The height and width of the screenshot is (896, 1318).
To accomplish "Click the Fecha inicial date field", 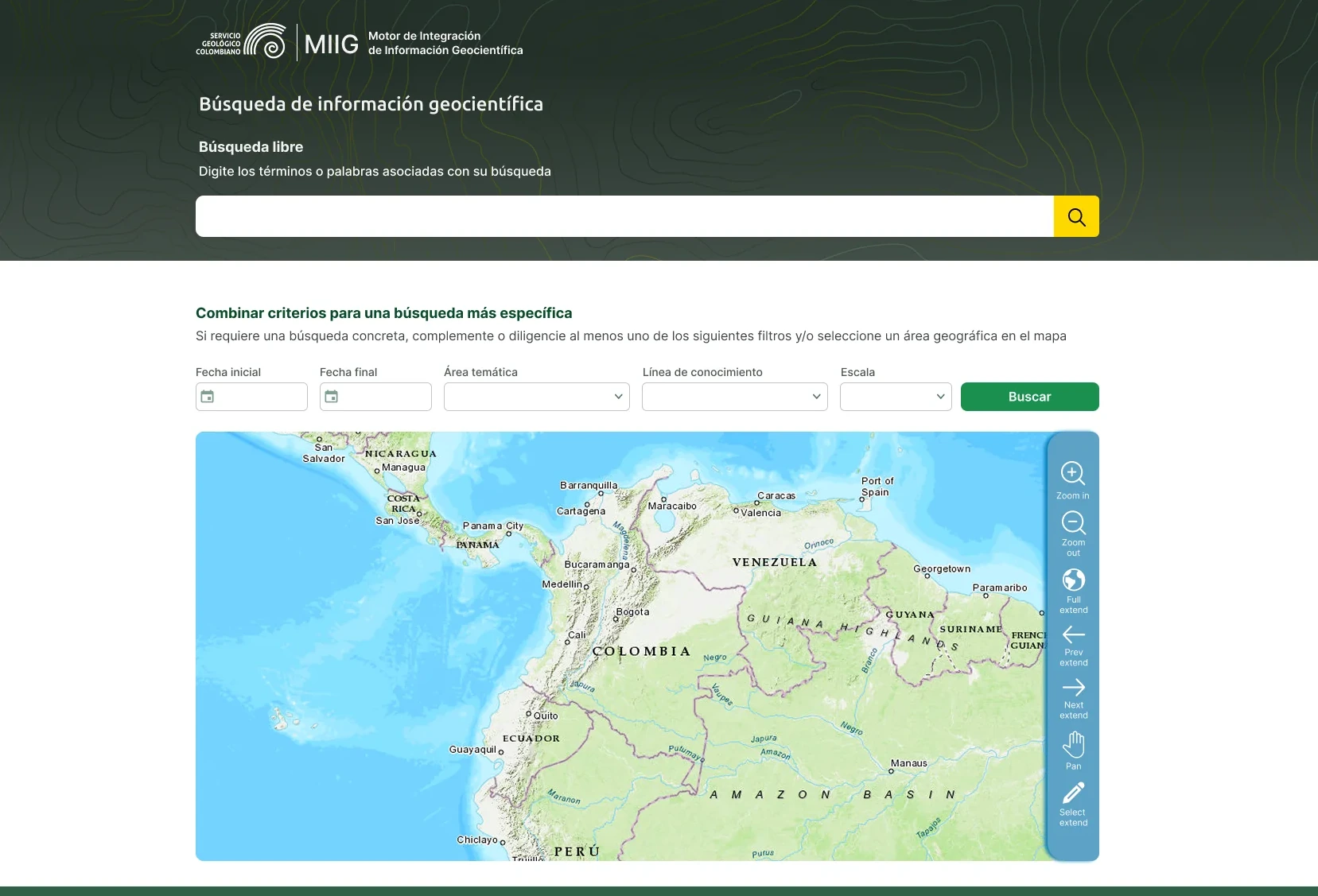I will [x=251, y=397].
